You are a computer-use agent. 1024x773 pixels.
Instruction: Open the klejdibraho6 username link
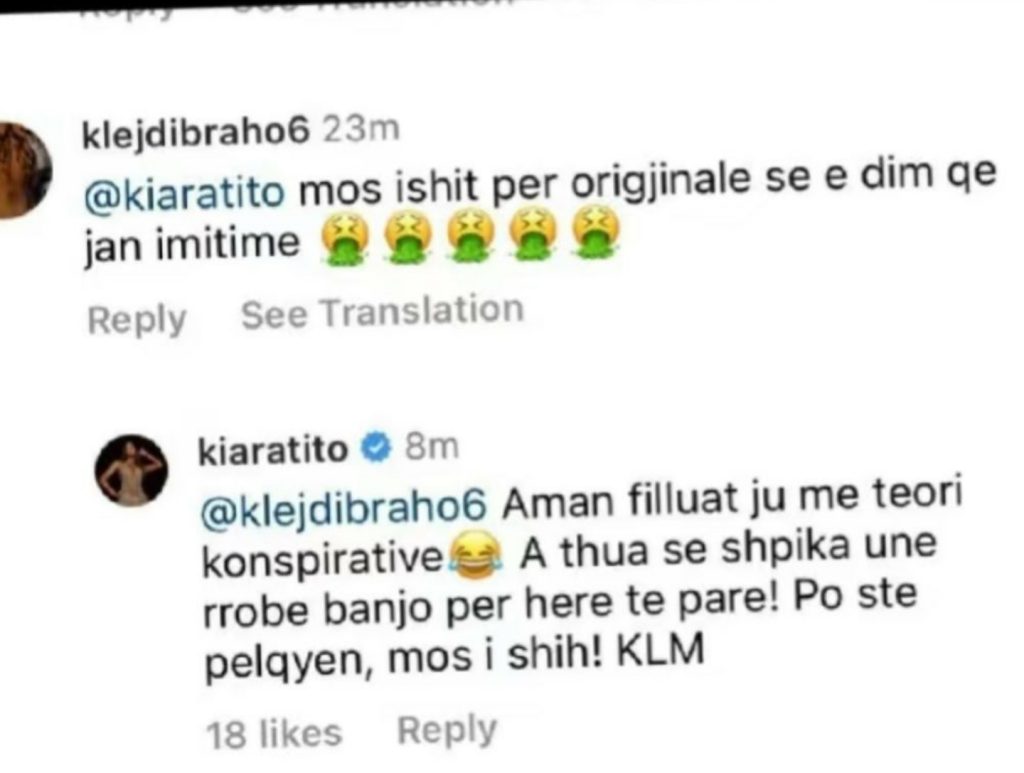(195, 133)
